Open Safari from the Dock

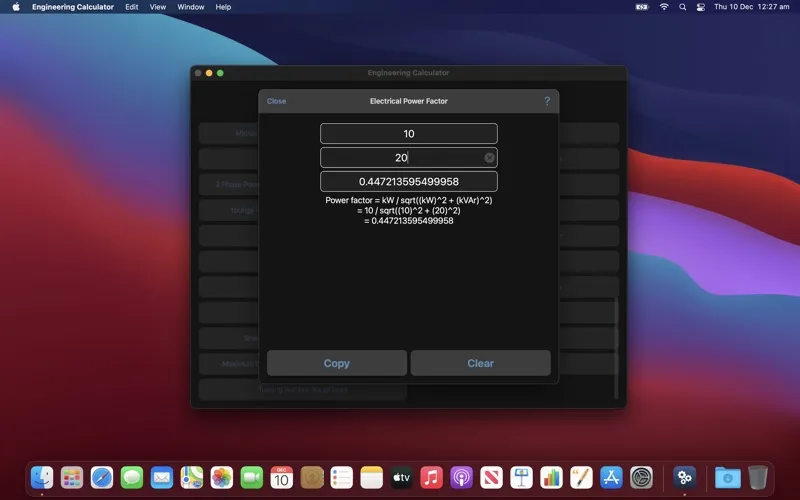(102, 478)
